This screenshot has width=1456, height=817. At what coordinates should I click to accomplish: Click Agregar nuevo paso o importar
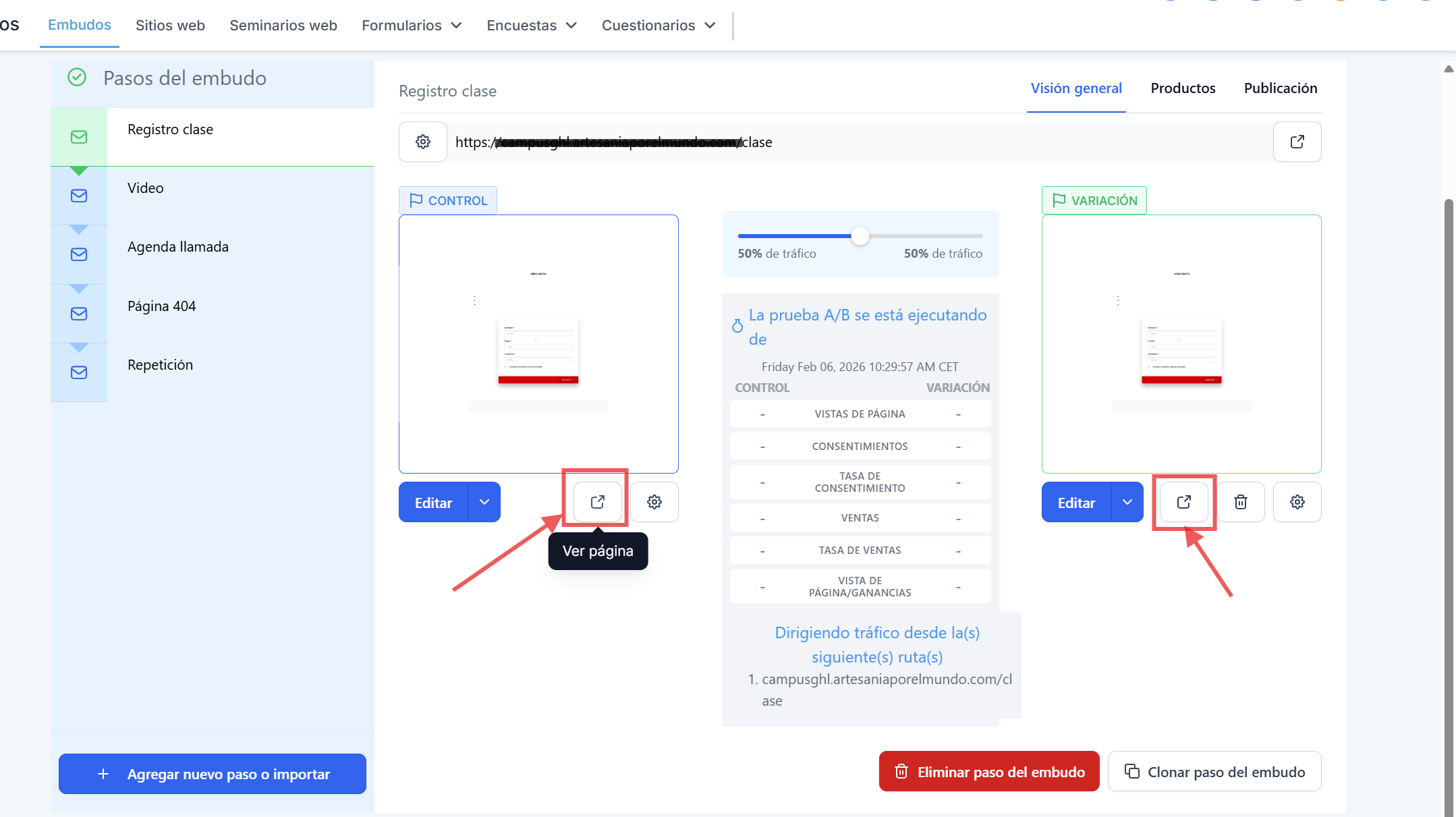pos(213,774)
